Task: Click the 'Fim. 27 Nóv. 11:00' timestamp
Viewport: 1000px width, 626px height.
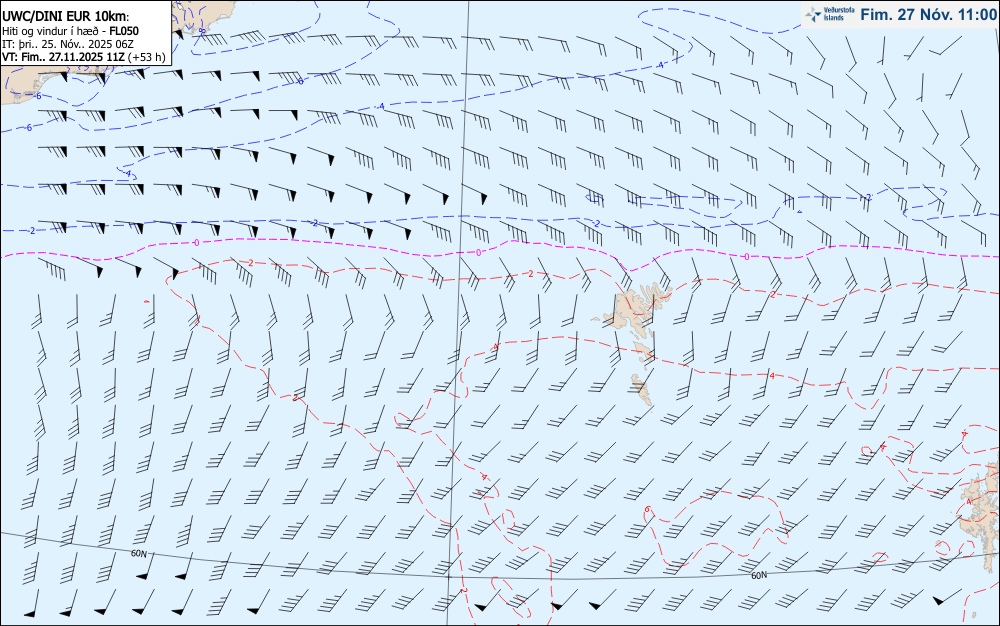Action: (928, 15)
